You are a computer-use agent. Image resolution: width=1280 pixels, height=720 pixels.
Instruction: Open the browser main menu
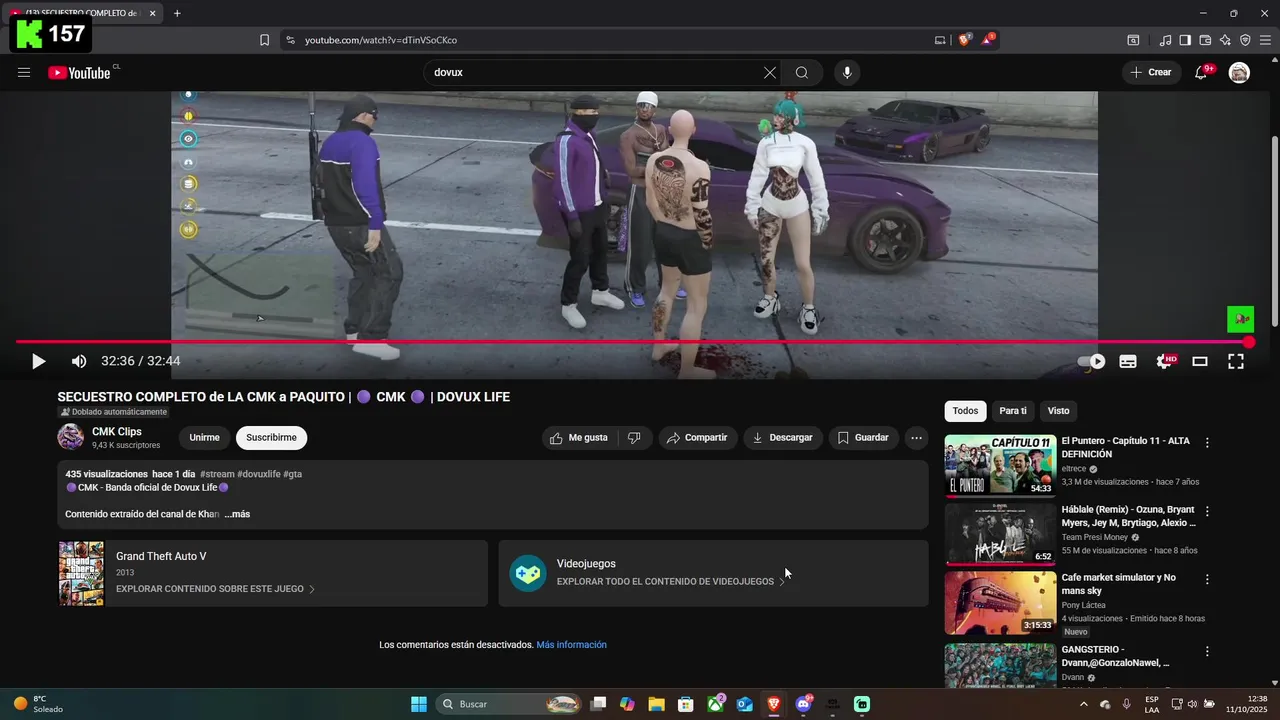click(1265, 40)
